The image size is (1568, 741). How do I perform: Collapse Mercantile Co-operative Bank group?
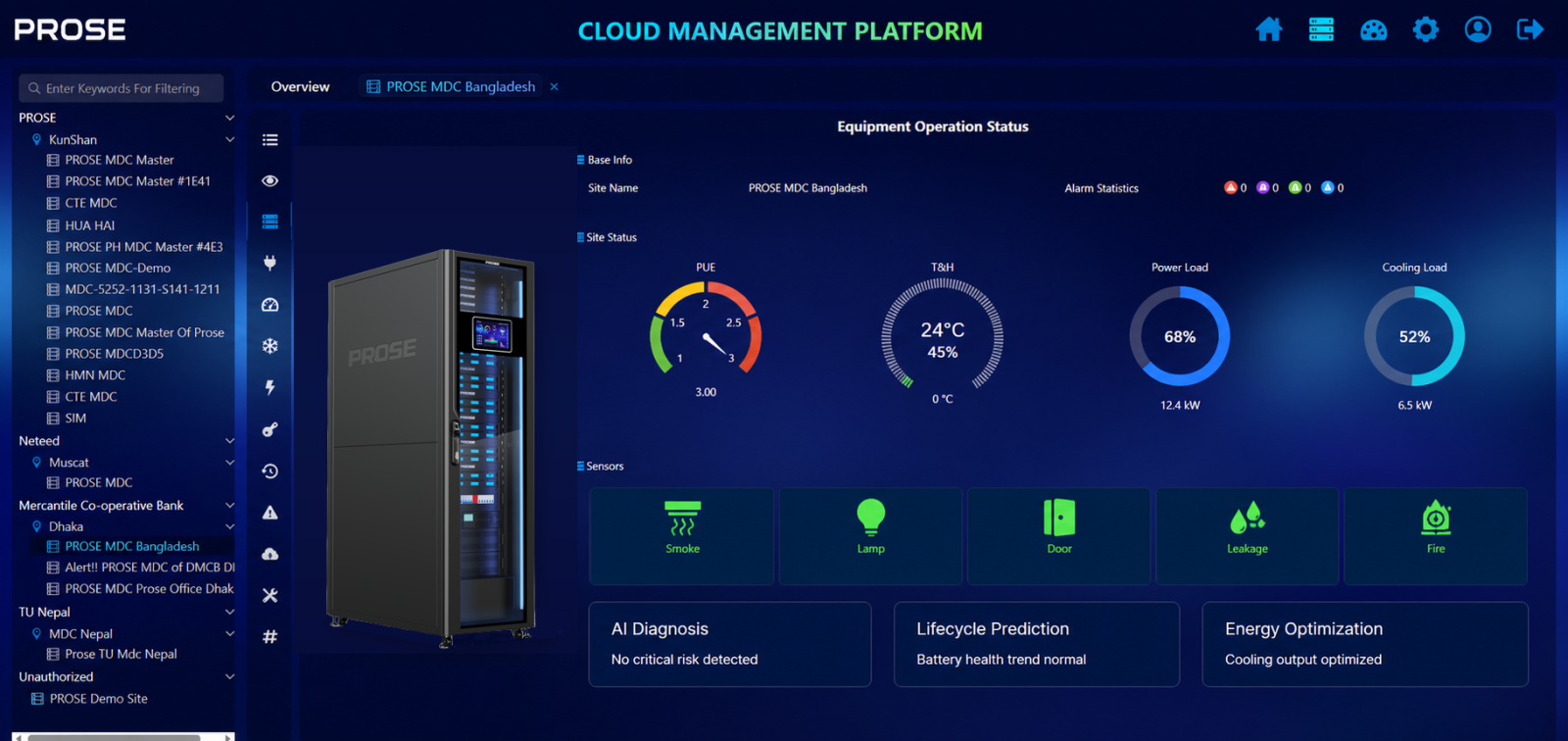pos(229,506)
